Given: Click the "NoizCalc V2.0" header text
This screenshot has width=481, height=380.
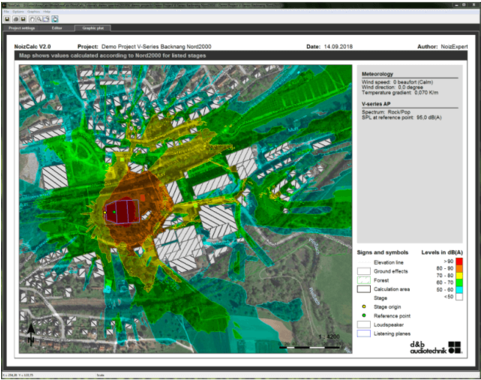Looking at the screenshot, I should coord(33,47).
